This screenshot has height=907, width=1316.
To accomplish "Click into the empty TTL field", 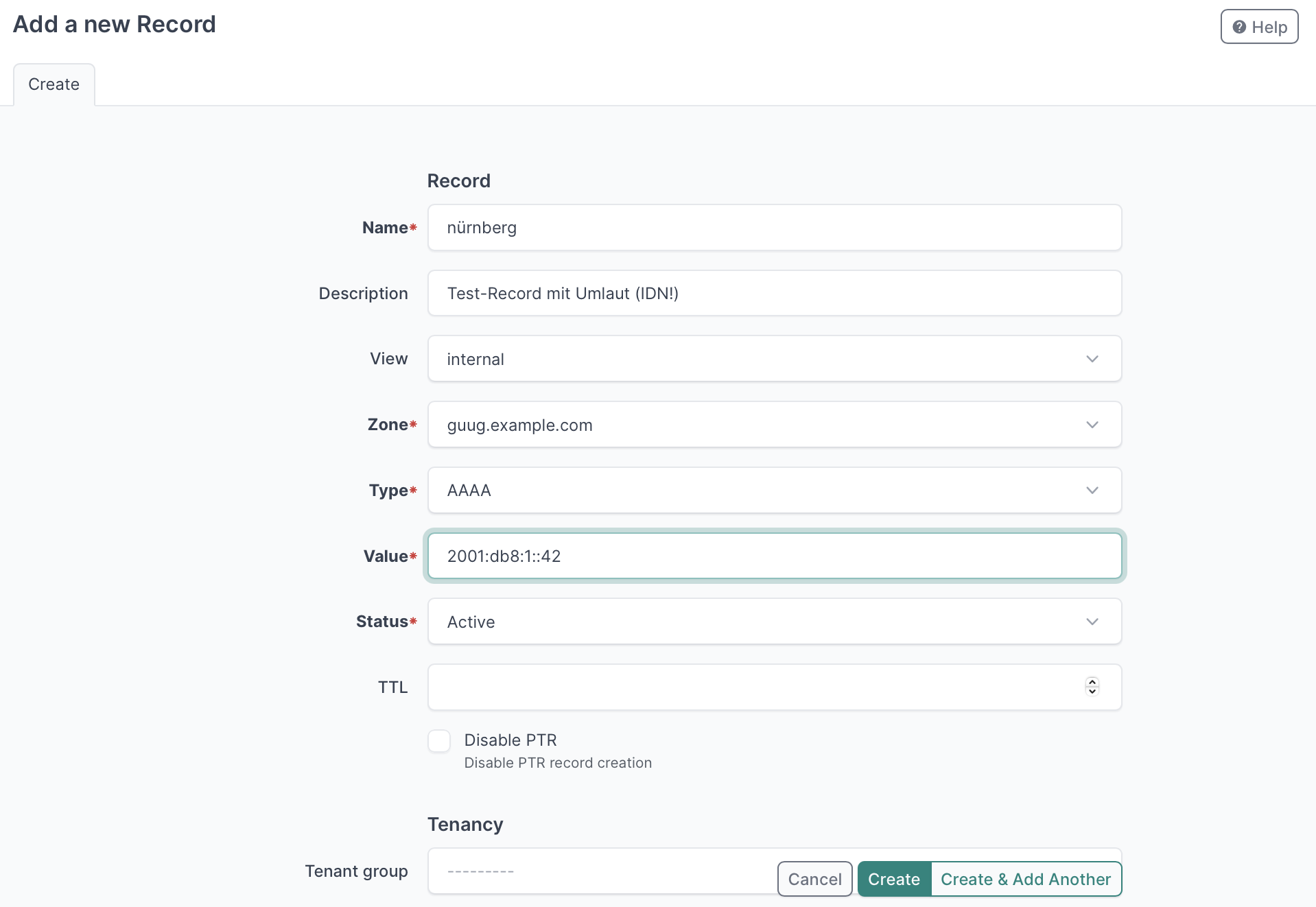I will [x=755, y=687].
